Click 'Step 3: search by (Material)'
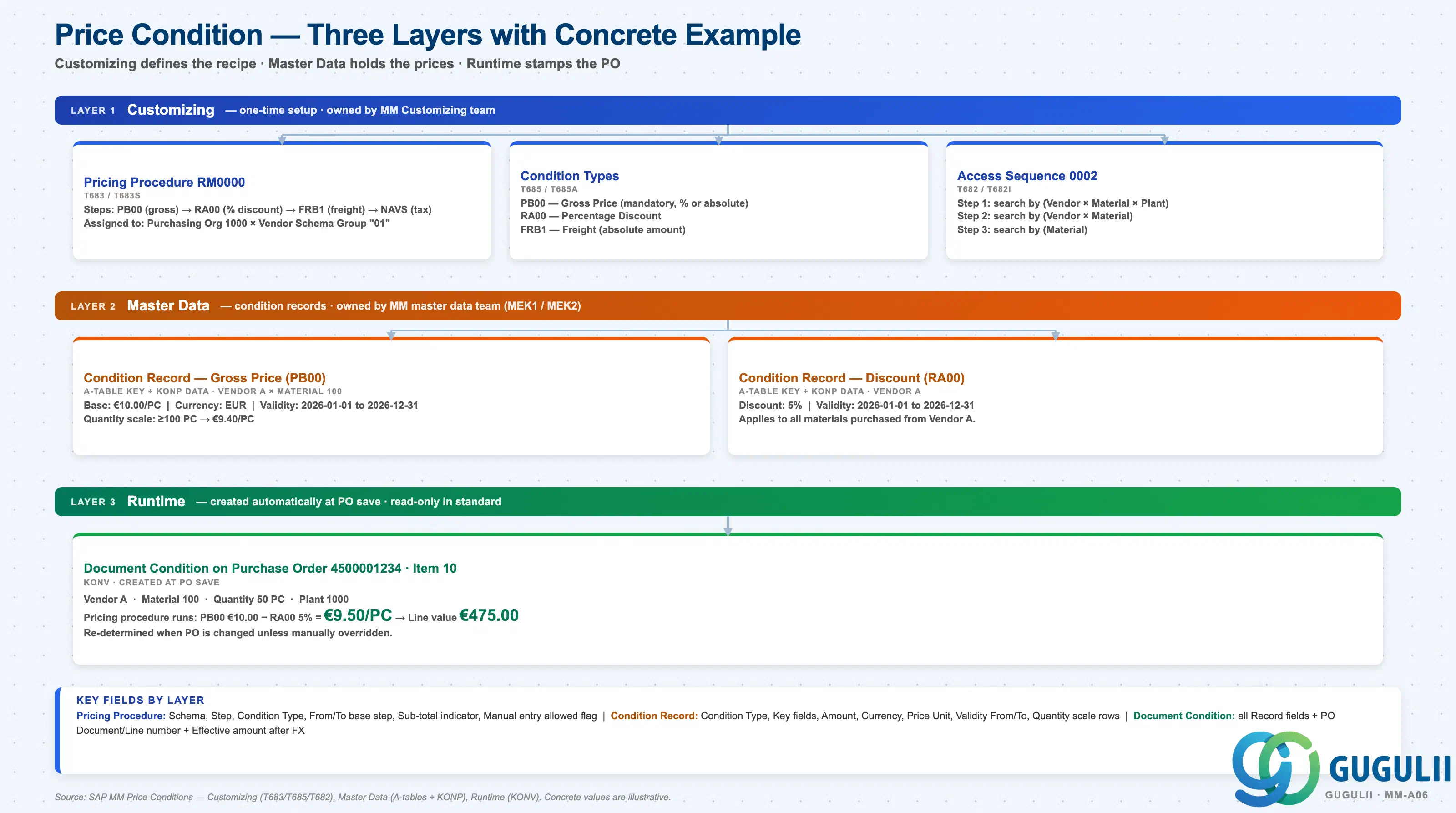Image resolution: width=1456 pixels, height=813 pixels. (1022, 229)
